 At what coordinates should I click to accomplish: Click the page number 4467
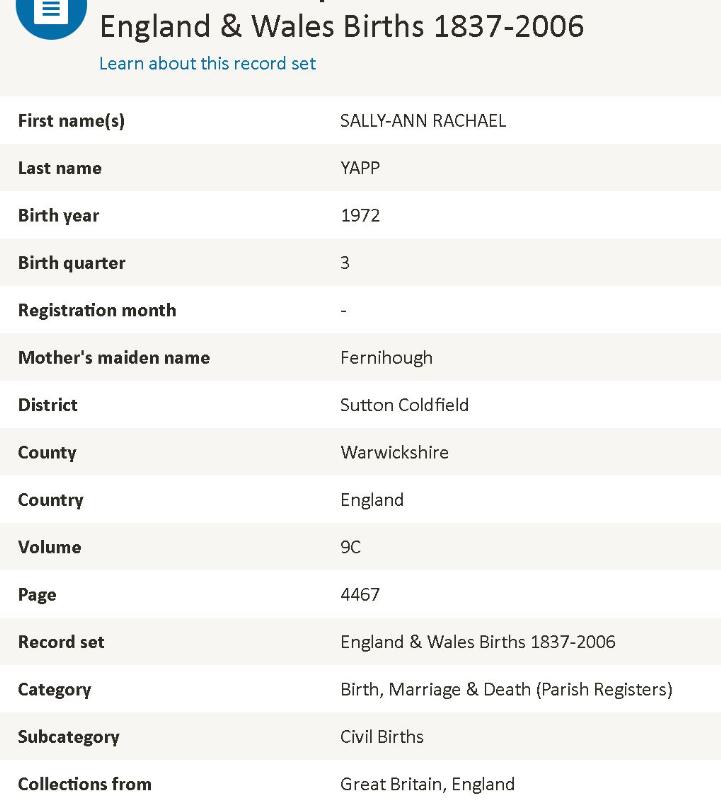[360, 595]
